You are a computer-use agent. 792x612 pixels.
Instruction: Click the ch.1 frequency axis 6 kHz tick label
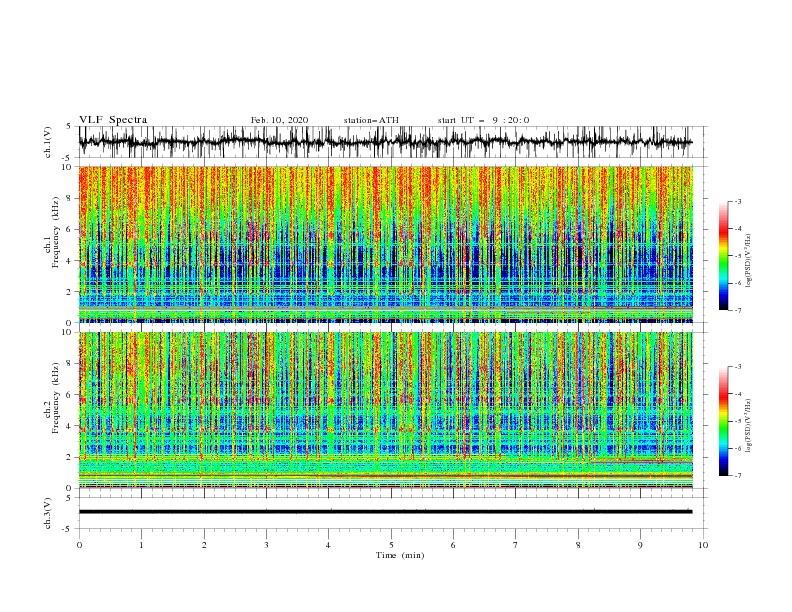(x=69, y=229)
